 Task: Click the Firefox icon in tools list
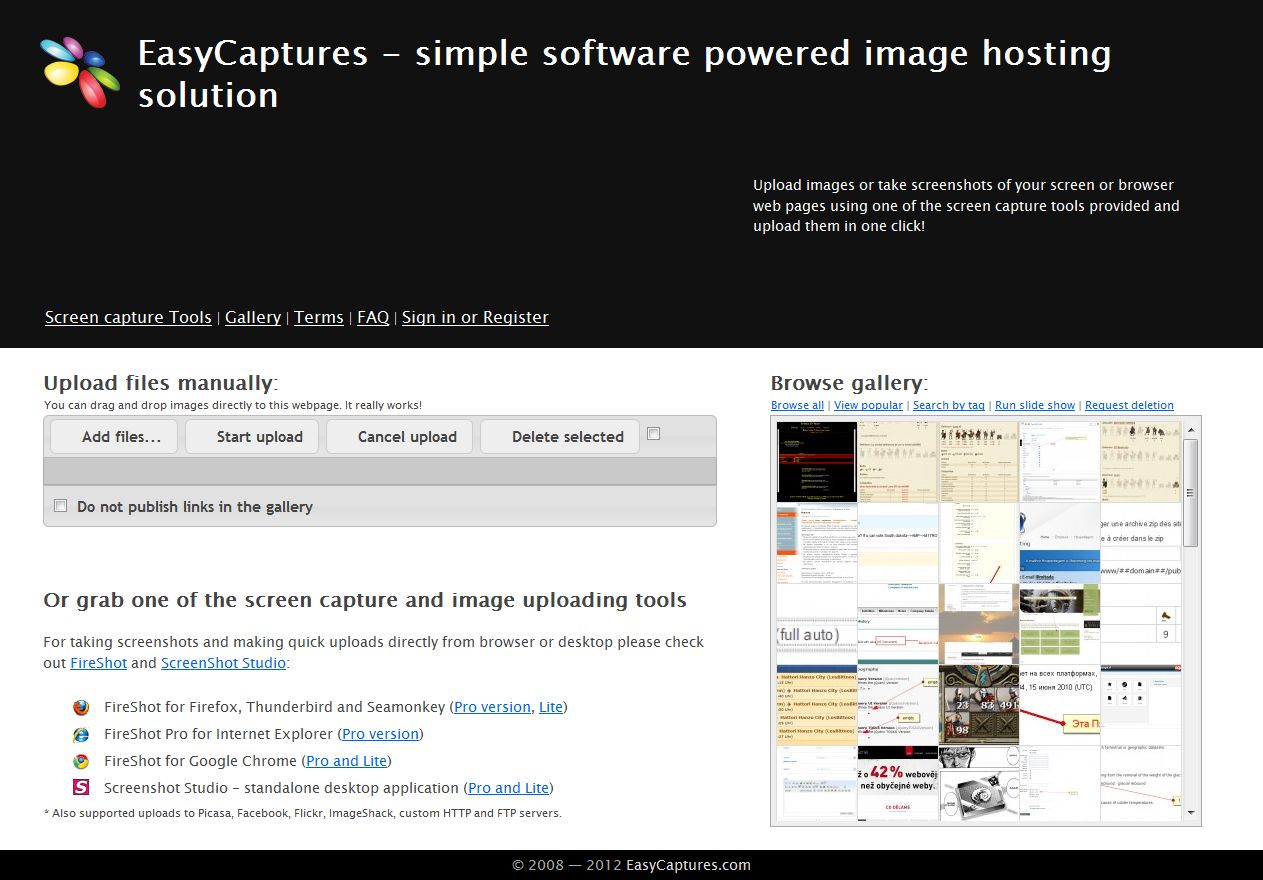click(81, 707)
